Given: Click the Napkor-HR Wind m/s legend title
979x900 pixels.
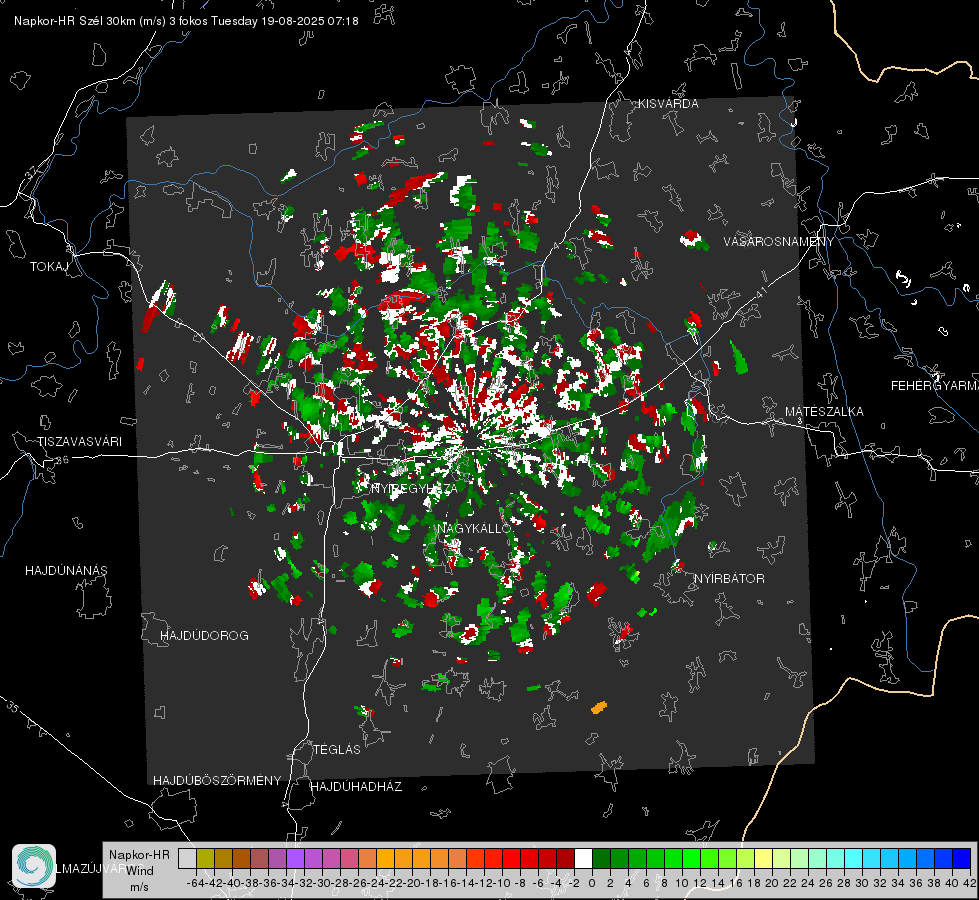Looking at the screenshot, I should pos(139,871).
